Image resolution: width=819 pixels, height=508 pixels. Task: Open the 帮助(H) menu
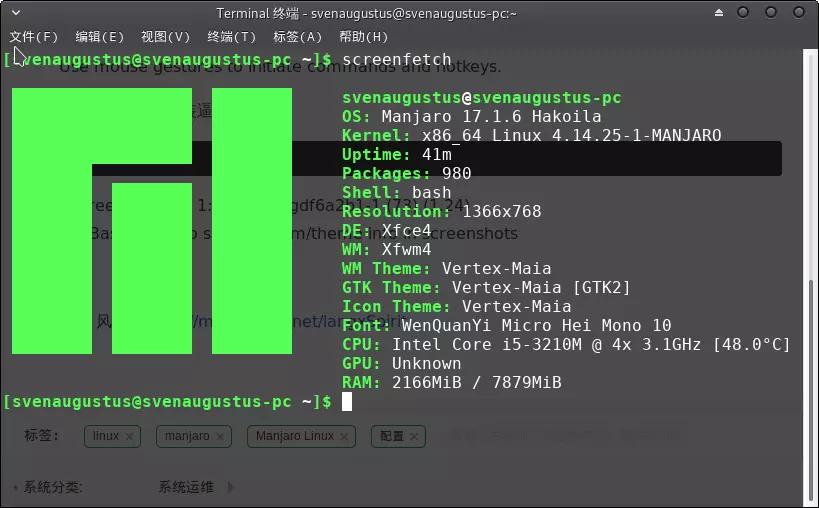pos(363,37)
